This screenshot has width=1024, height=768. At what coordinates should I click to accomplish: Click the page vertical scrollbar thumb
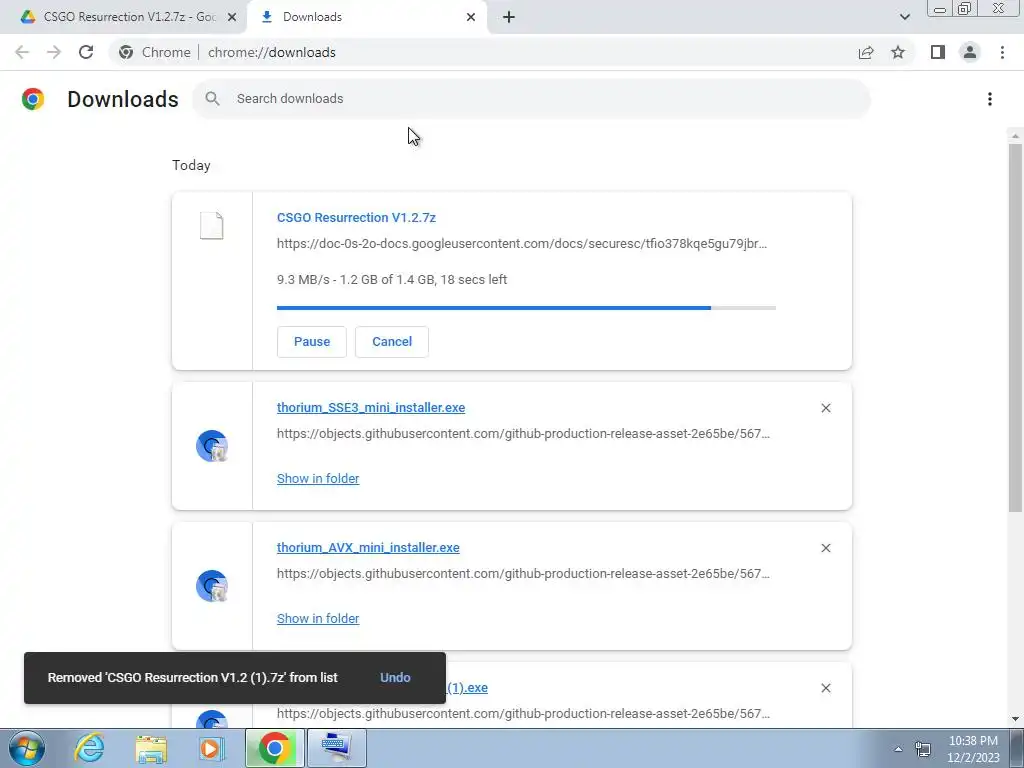[x=1015, y=328]
